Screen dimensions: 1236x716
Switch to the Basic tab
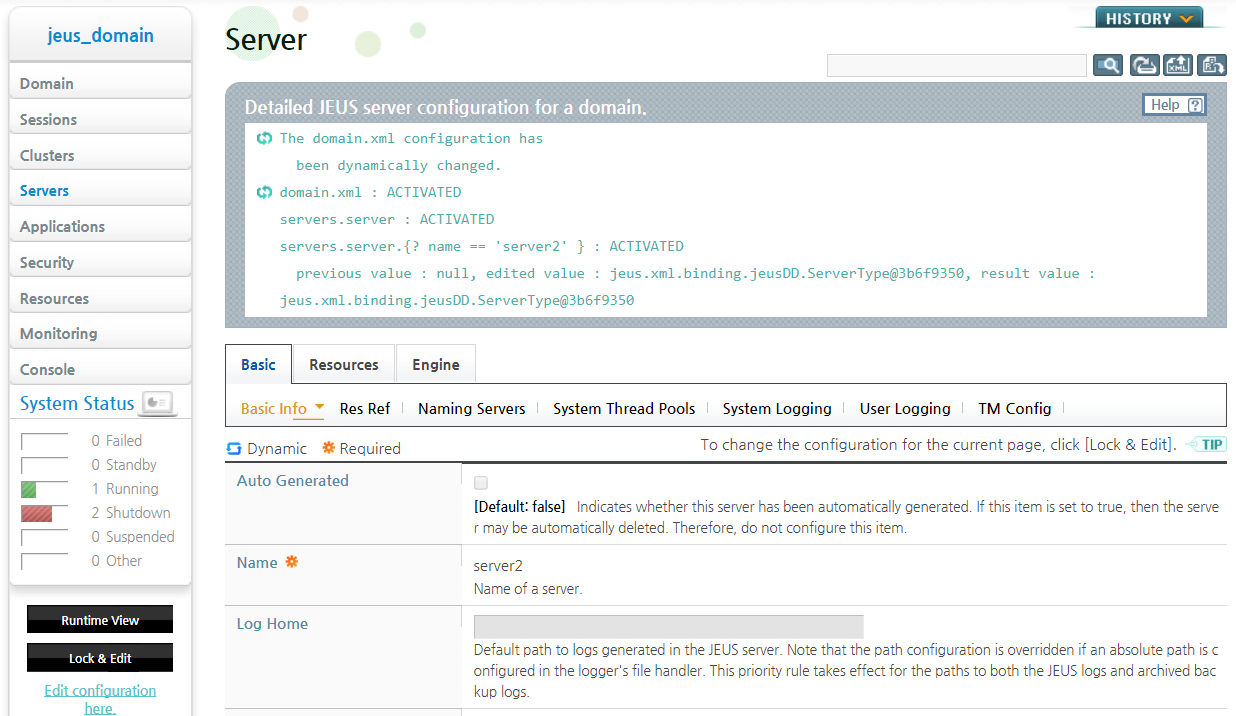[x=258, y=365]
